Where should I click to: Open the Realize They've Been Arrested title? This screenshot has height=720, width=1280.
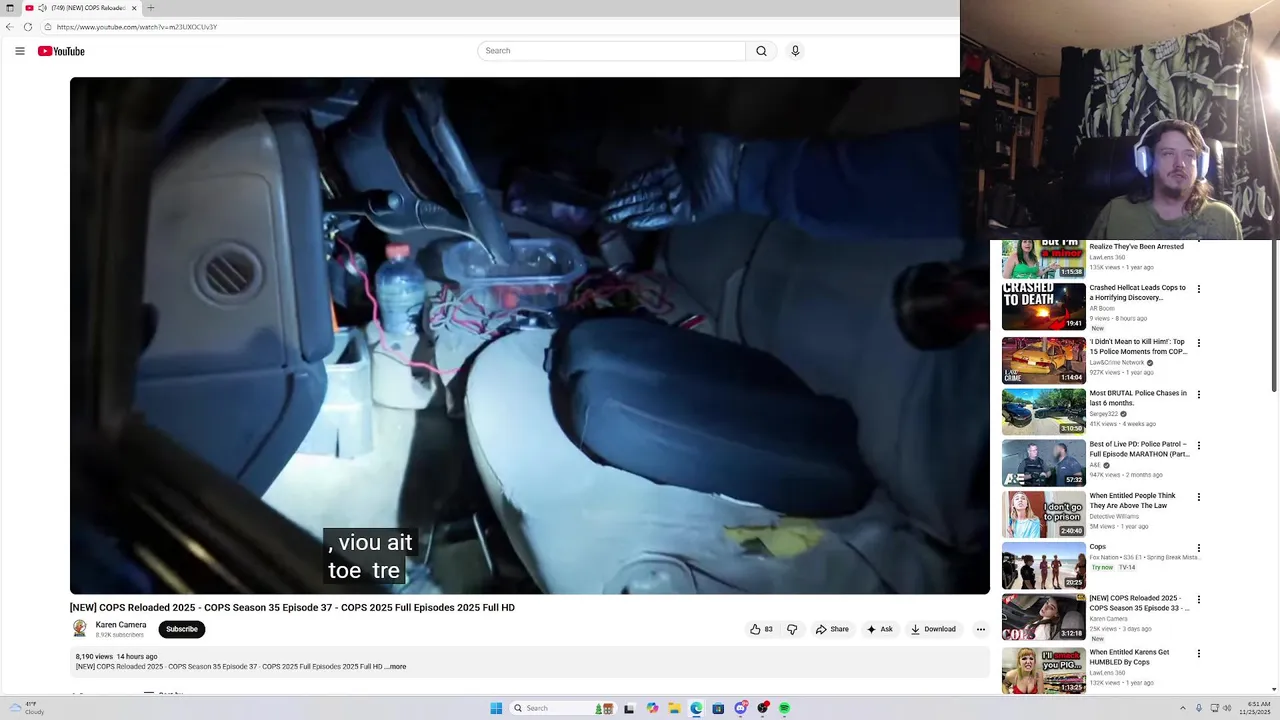[x=1136, y=247]
